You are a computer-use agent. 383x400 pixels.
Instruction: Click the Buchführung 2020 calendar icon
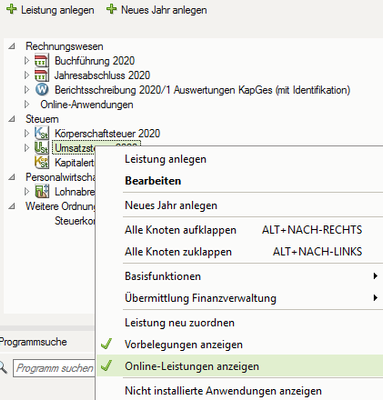click(x=42, y=61)
